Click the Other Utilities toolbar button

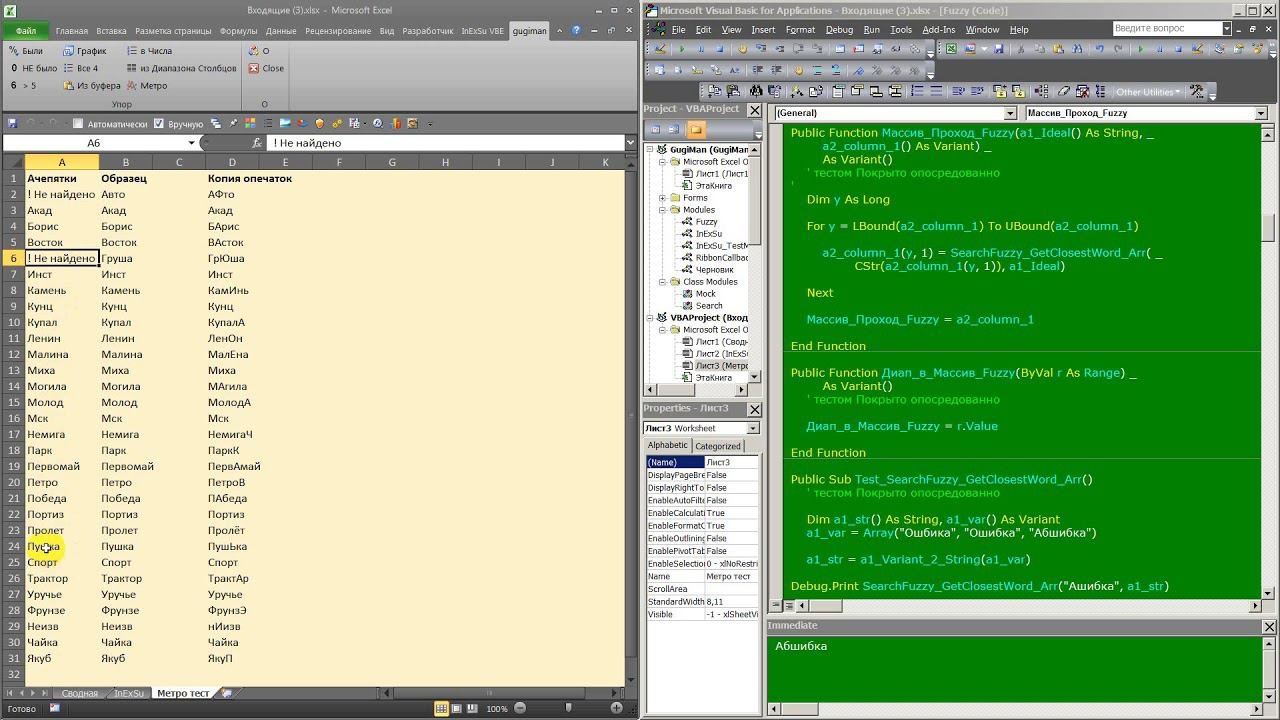pyautogui.click(x=1147, y=92)
